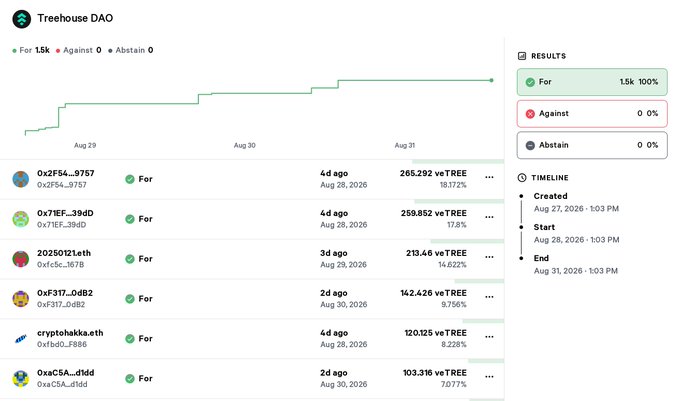Select the Abstain results card

coord(592,145)
